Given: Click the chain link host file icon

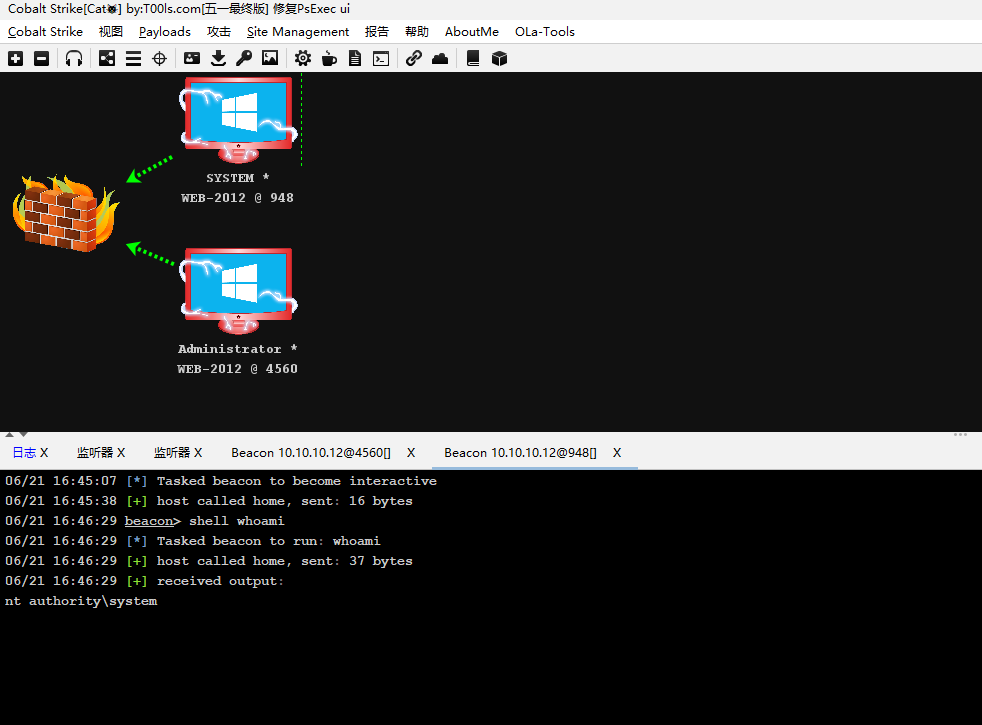Looking at the screenshot, I should [x=413, y=59].
